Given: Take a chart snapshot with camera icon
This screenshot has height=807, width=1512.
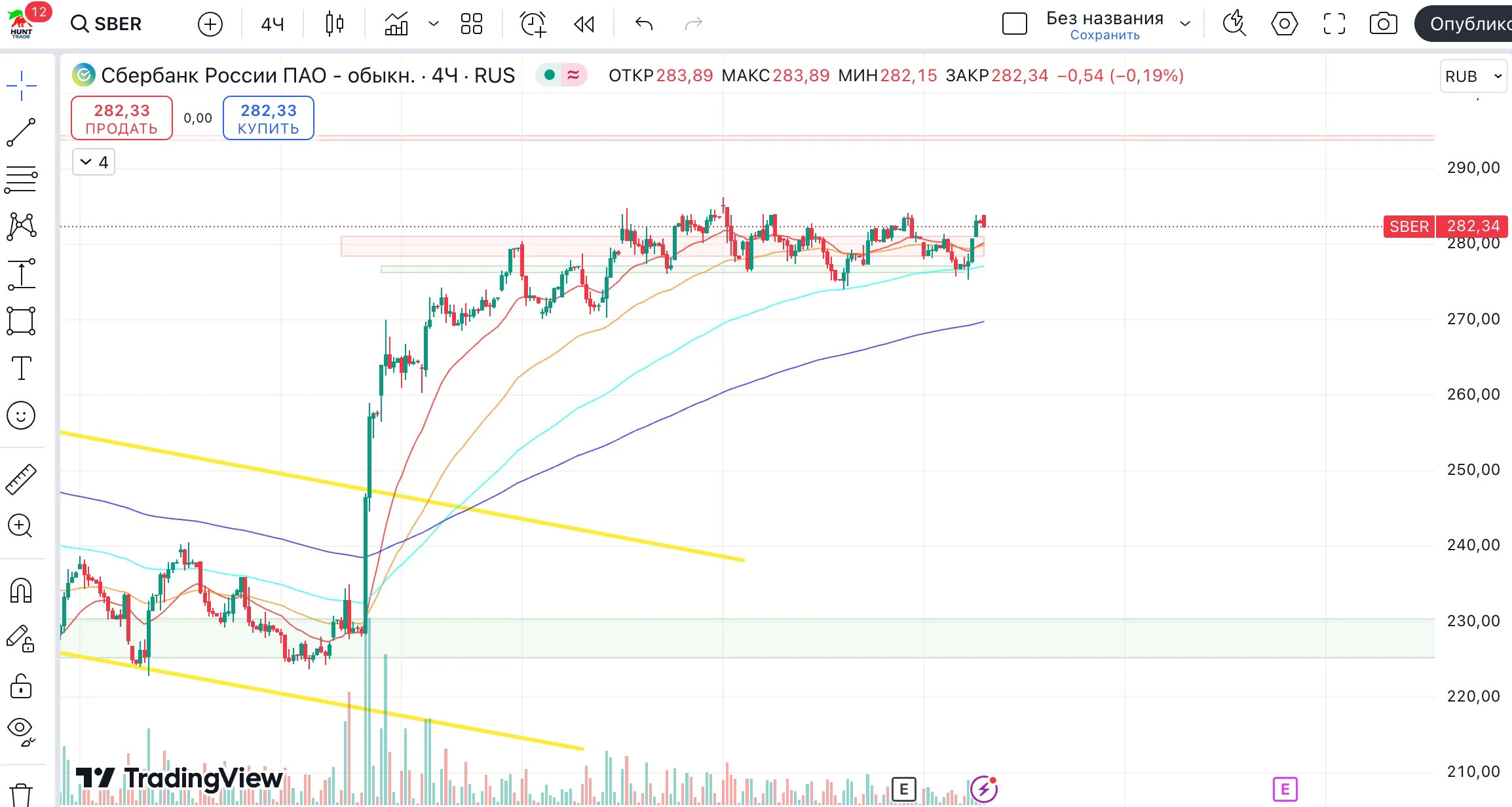Looking at the screenshot, I should (1383, 24).
